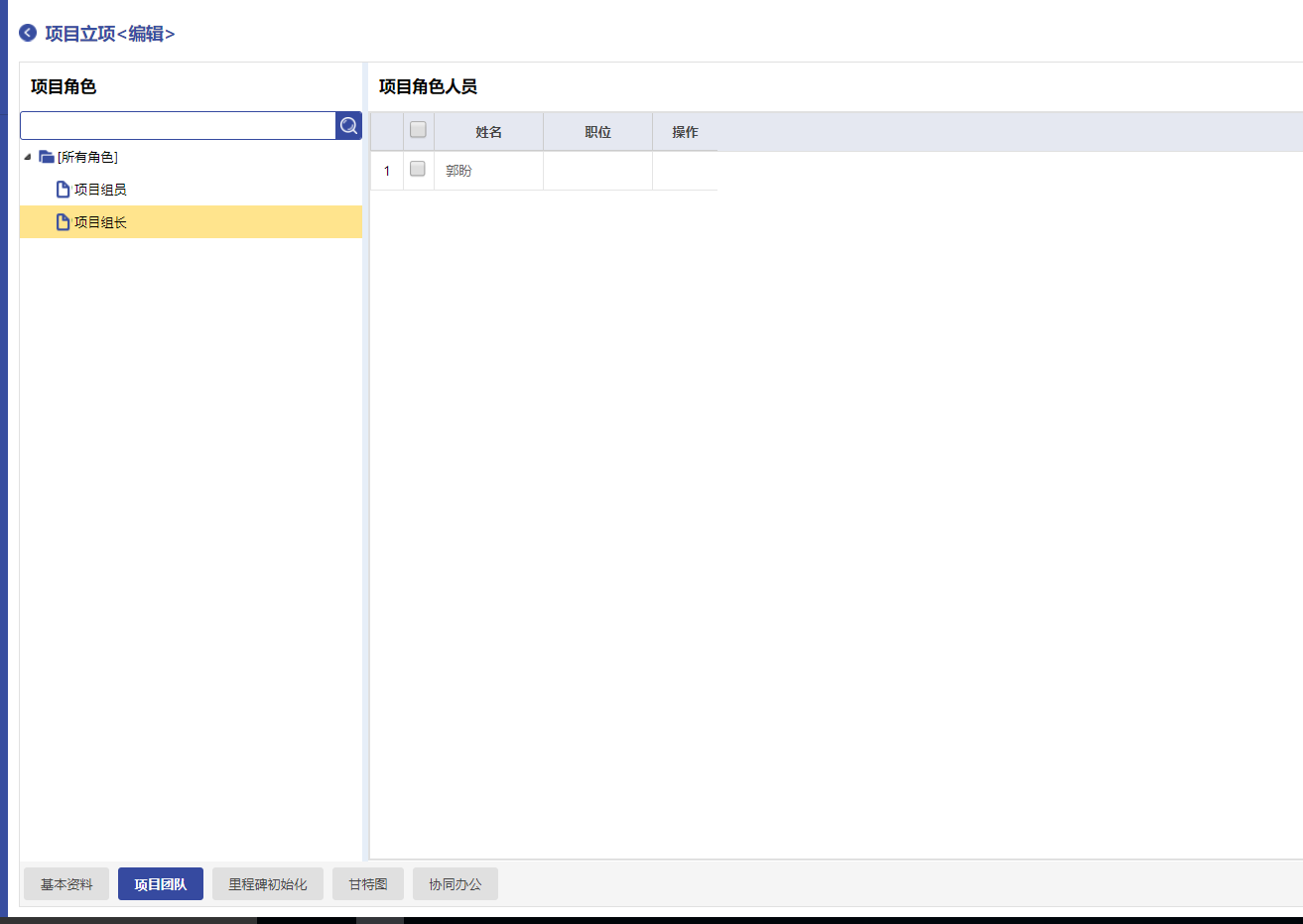Select the 项目团队 tab
Image resolution: width=1303 pixels, height=924 pixels.
161,884
